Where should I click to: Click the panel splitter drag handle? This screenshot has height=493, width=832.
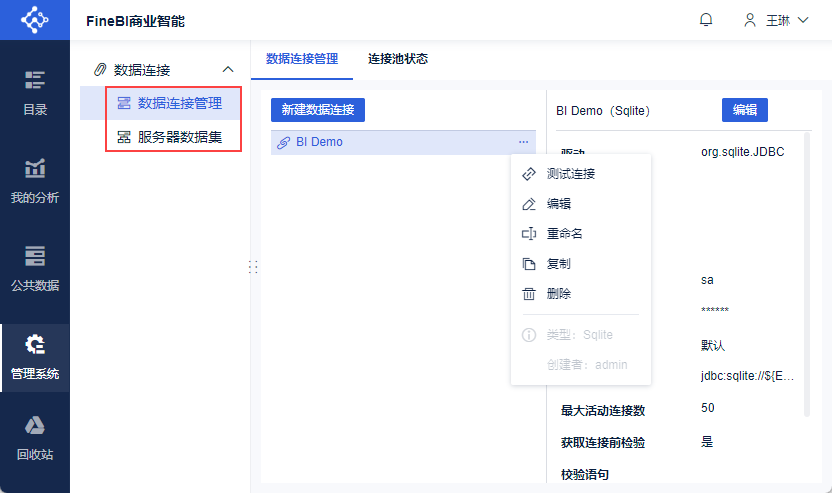pos(253,267)
